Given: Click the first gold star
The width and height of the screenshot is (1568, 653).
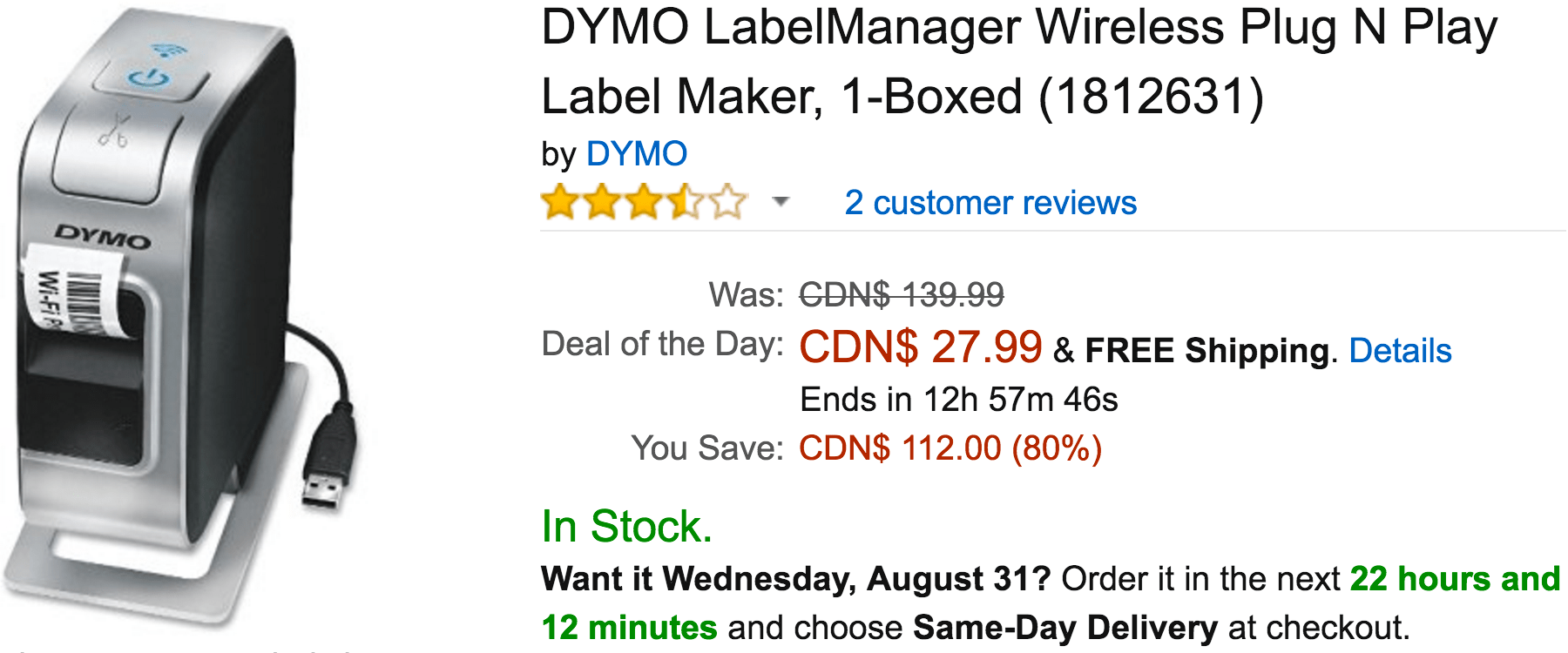Looking at the screenshot, I should click(x=560, y=202).
